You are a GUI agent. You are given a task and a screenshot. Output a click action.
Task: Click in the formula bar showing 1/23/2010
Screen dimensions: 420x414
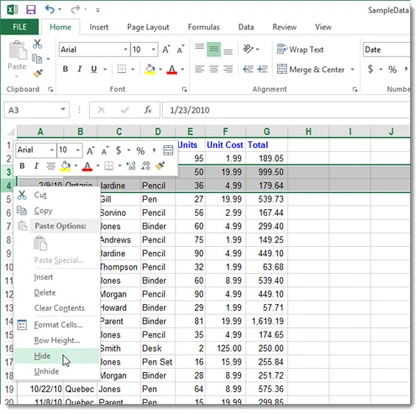(x=286, y=110)
